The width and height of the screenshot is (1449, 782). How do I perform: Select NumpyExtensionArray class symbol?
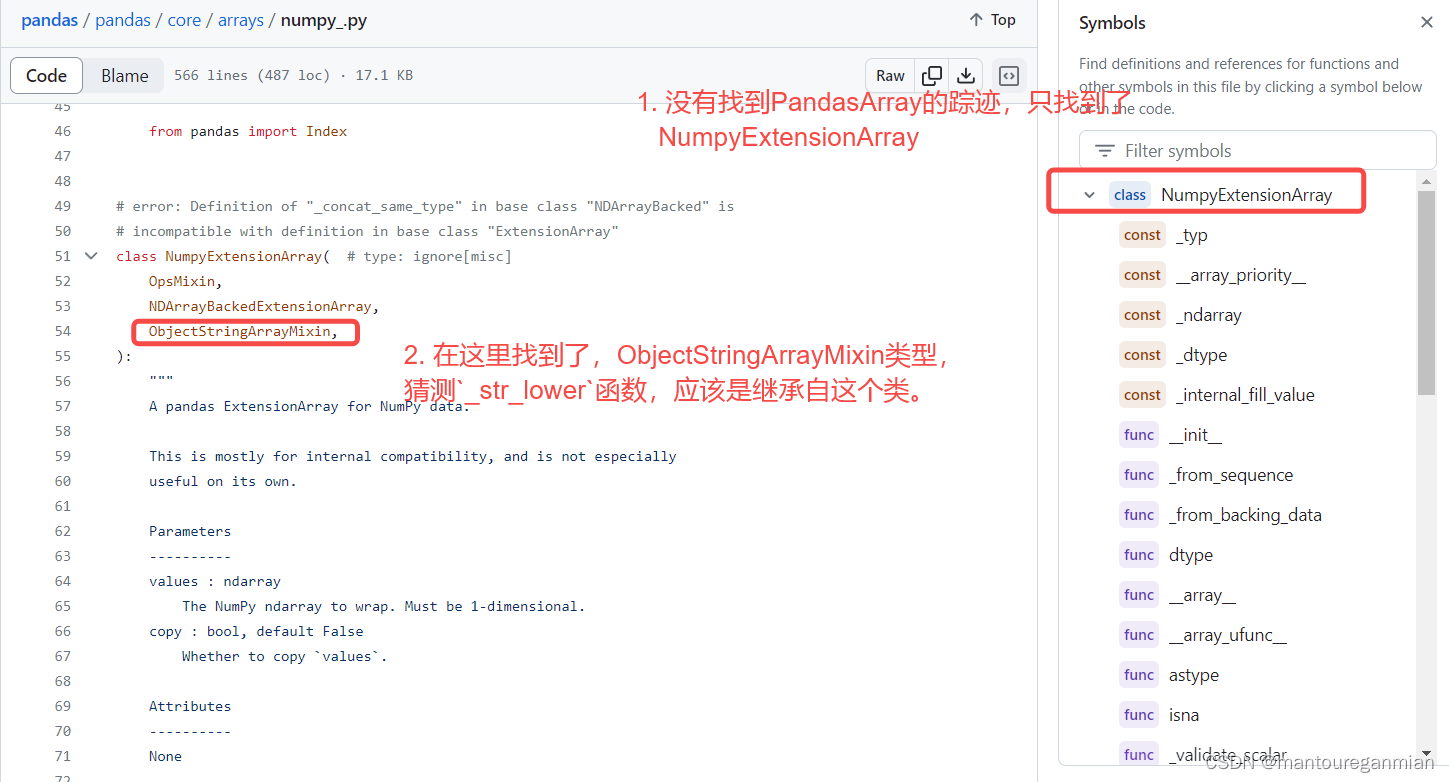[1246, 195]
